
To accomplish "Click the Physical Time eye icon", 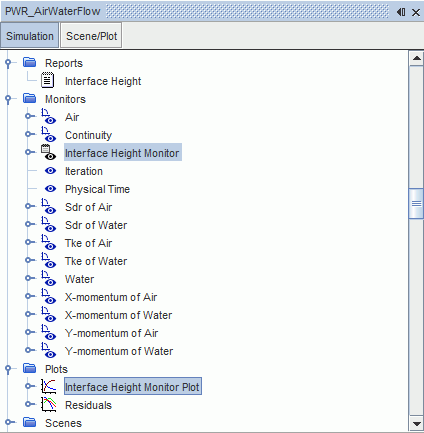I will (50, 189).
